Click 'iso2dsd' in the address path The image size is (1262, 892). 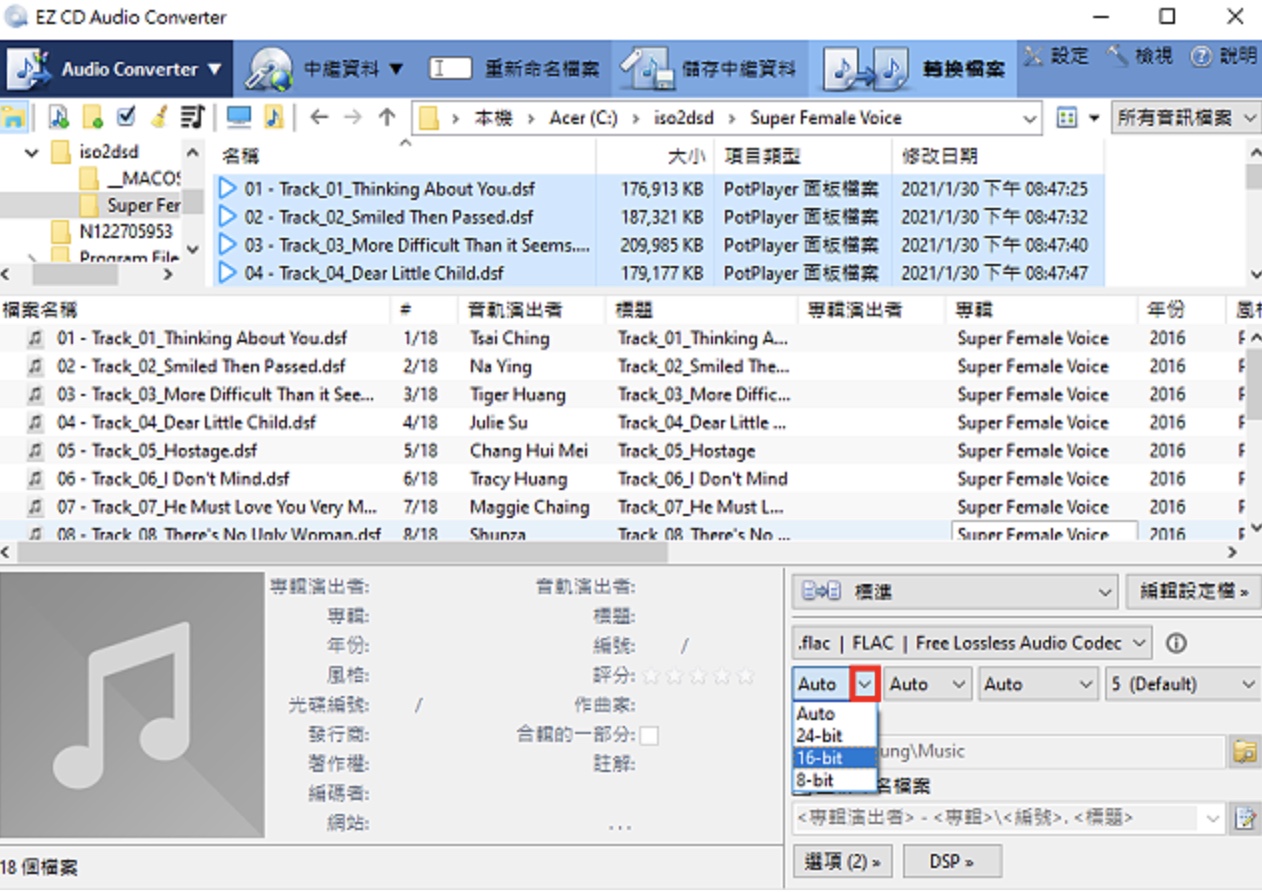(x=682, y=118)
